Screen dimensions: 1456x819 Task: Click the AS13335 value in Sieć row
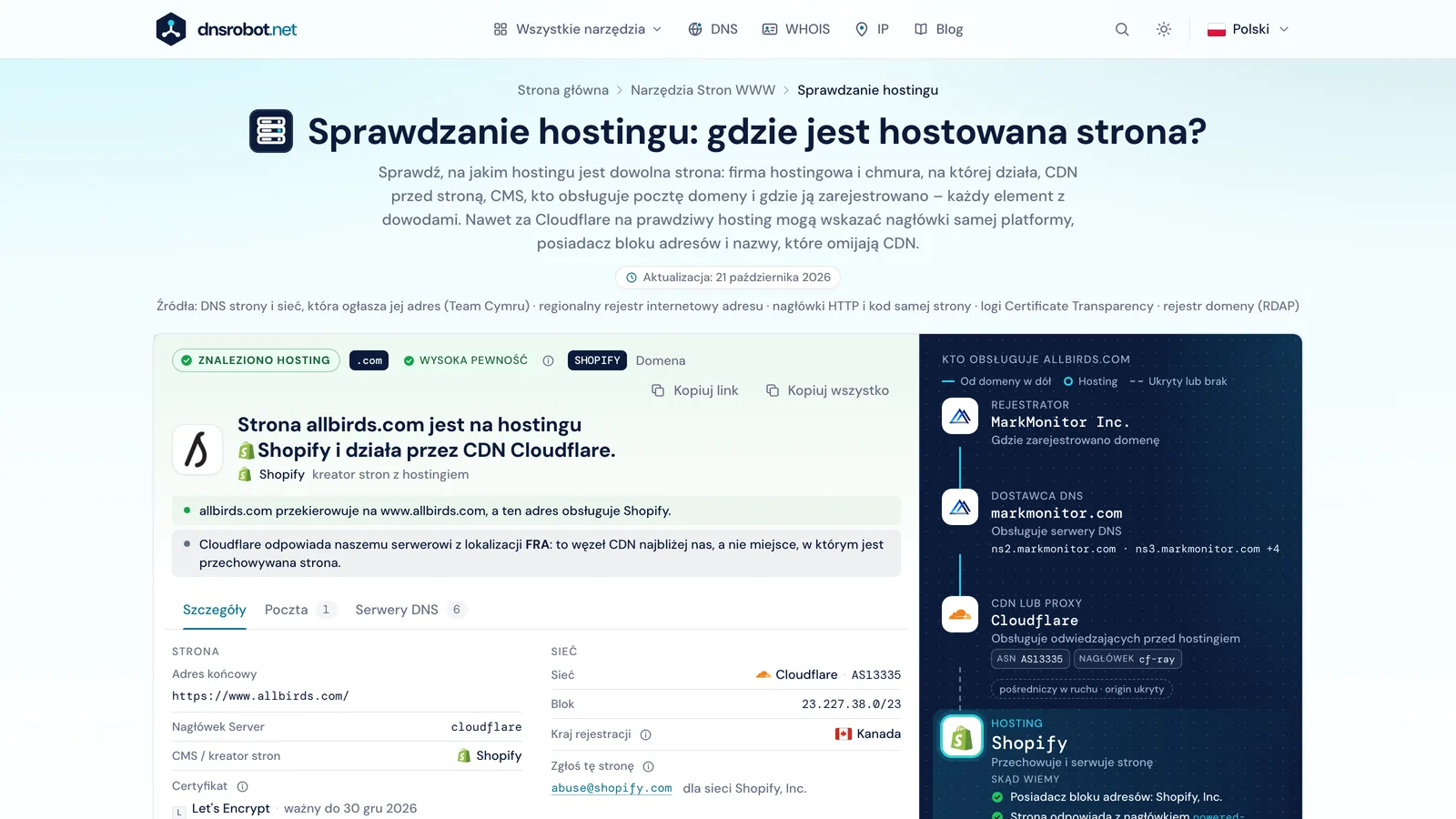coord(876,675)
